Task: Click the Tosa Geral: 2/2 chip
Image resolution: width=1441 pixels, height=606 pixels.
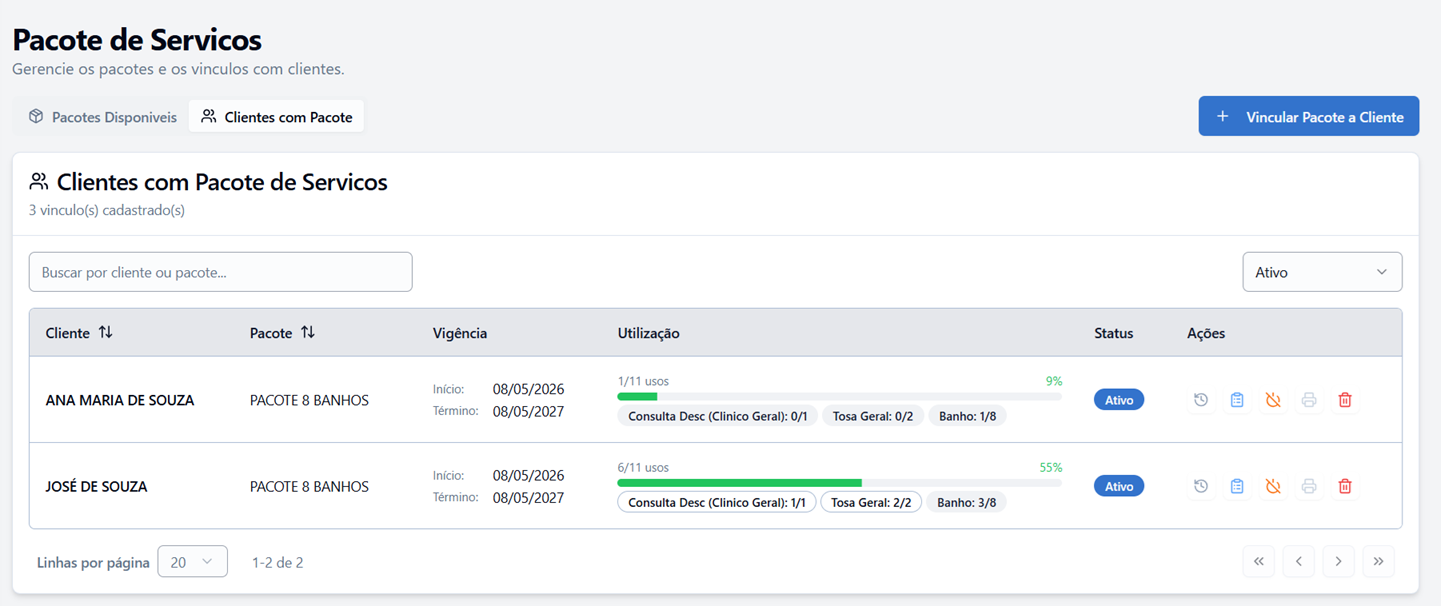Action: [x=871, y=502]
